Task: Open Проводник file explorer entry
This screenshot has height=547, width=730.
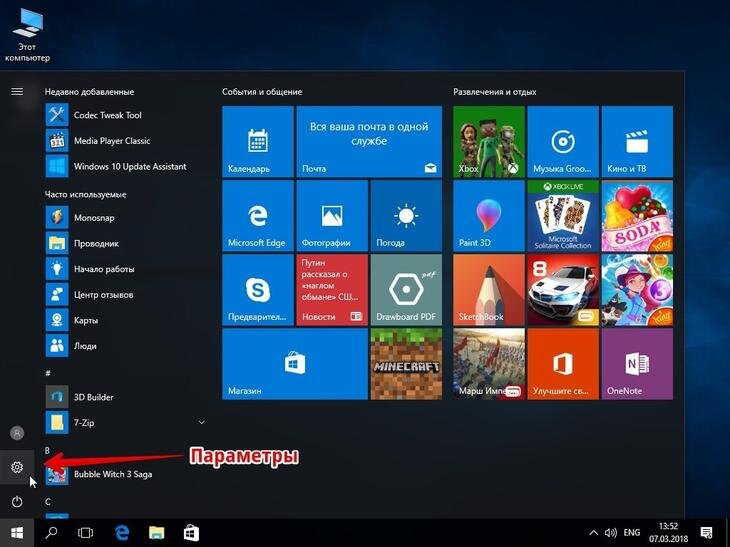Action: point(125,243)
